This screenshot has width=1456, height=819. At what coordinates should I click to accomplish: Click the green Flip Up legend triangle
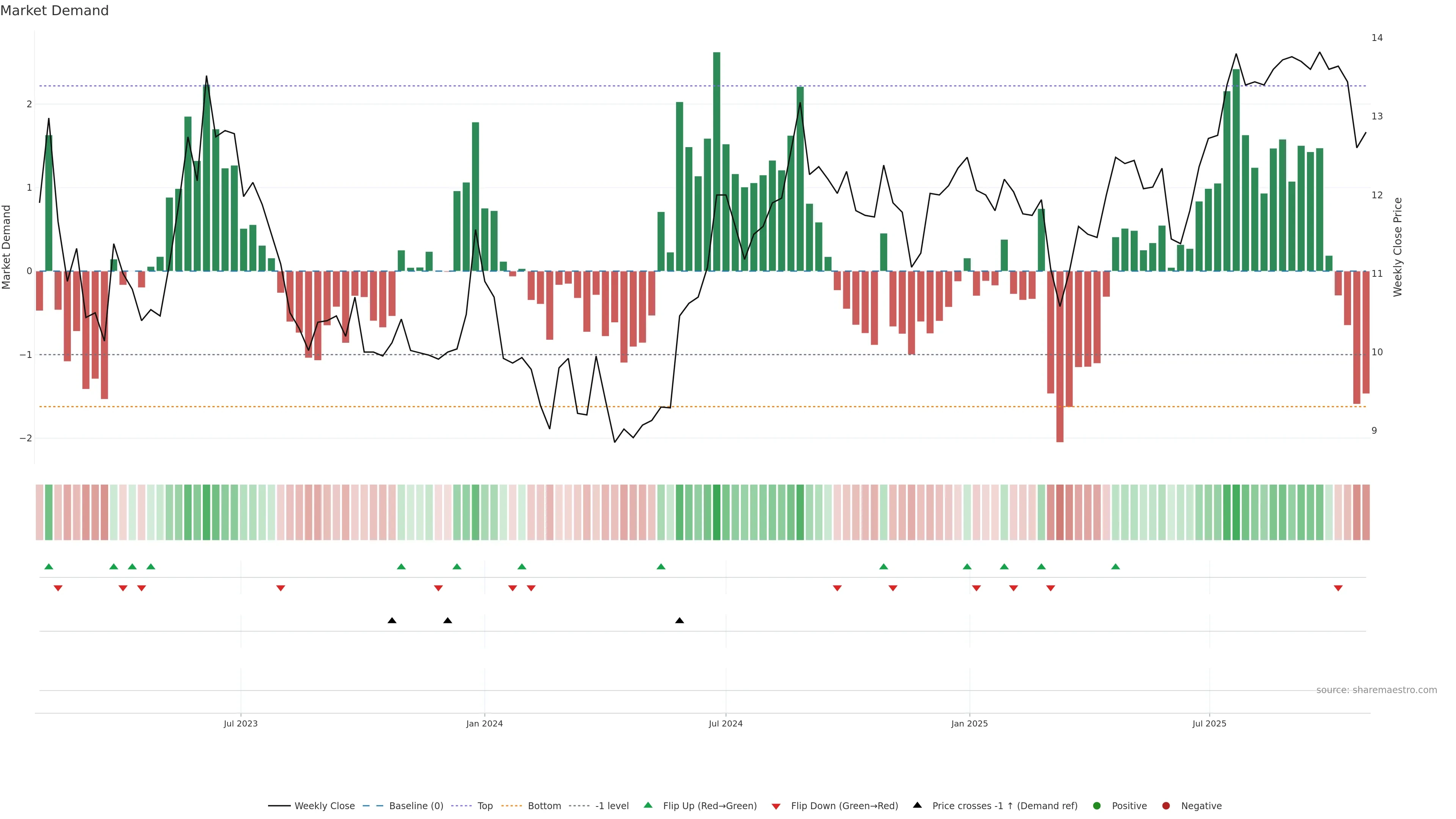tap(648, 805)
